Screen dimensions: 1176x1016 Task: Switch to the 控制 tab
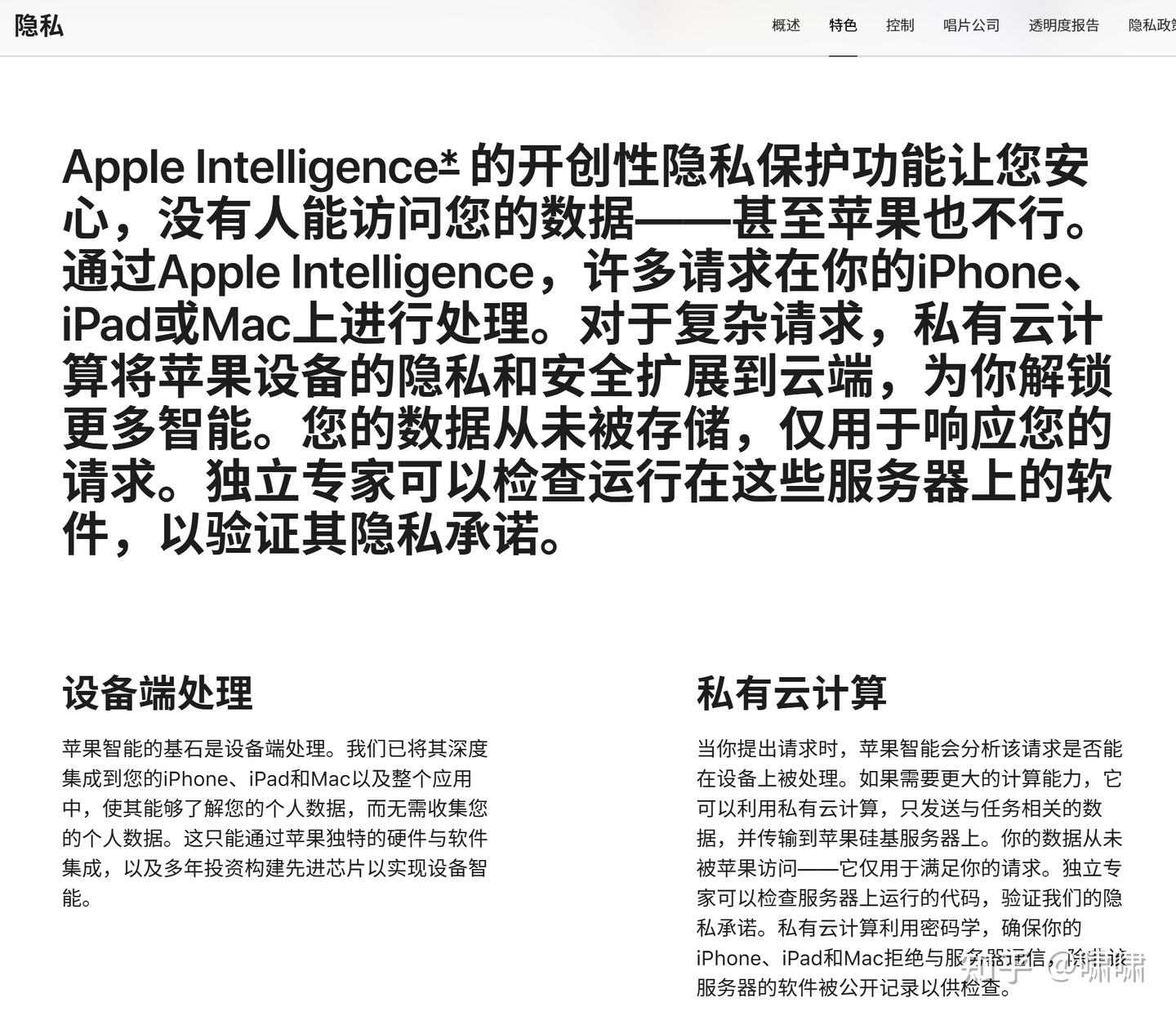pos(900,25)
